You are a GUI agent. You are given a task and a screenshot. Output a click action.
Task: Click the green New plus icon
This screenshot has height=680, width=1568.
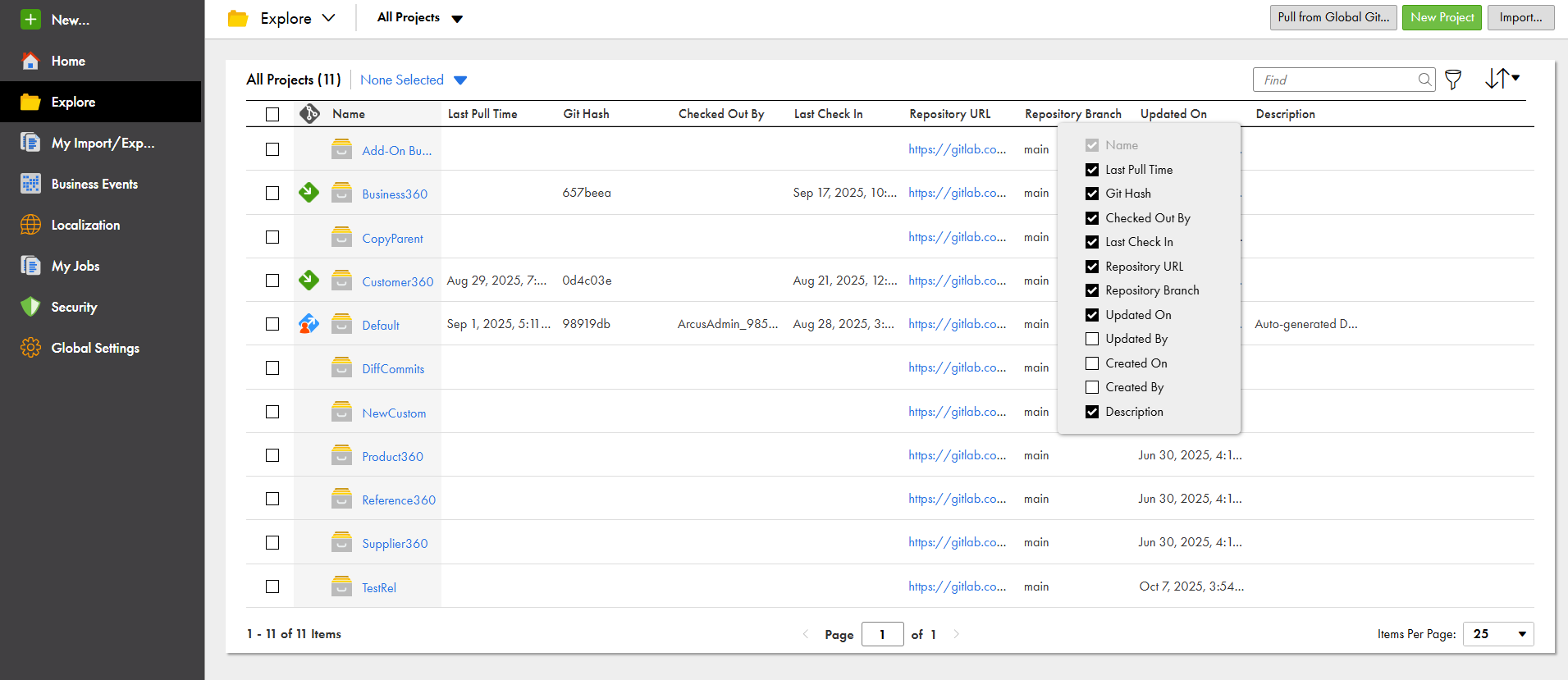pos(30,20)
